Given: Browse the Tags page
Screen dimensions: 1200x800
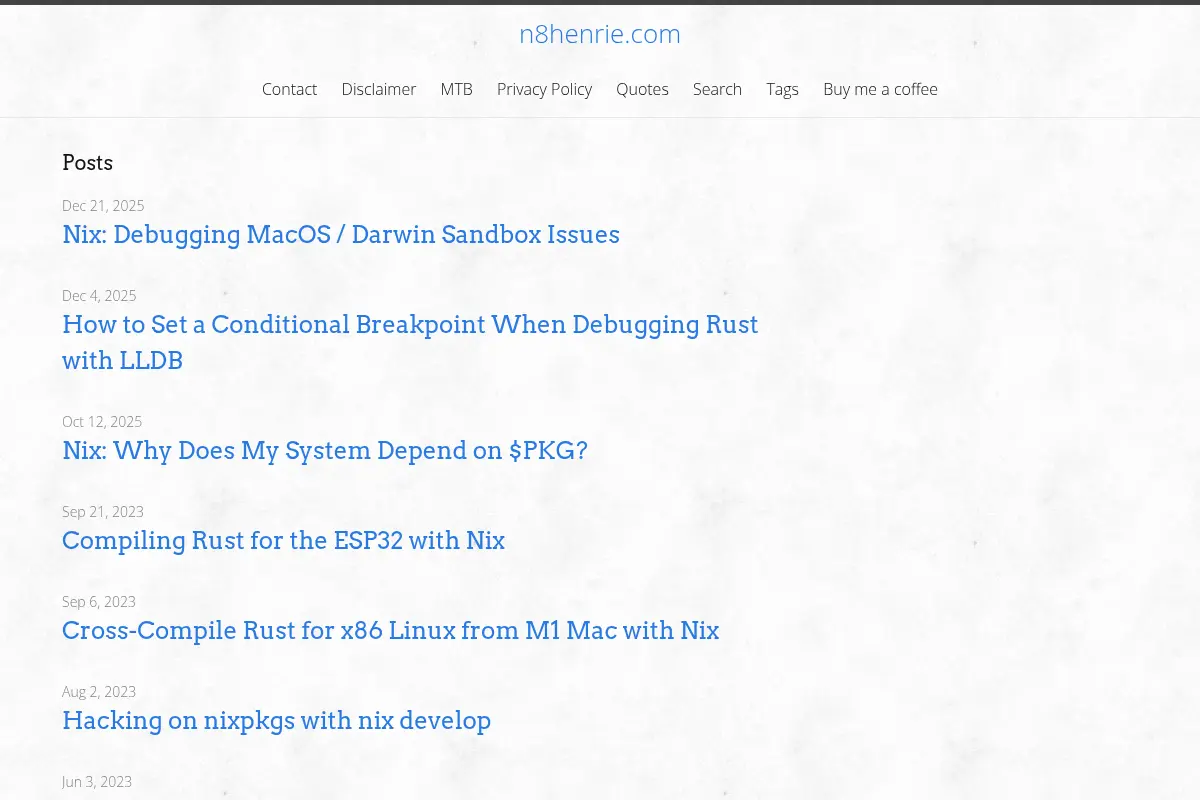Looking at the screenshot, I should point(782,89).
